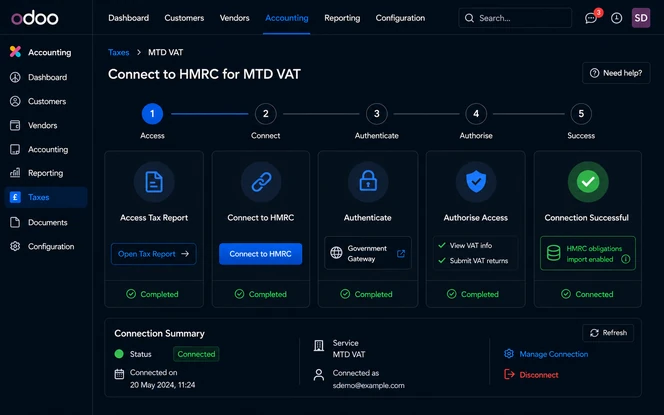Click the Connect to HMRC chain-link icon
The image size is (664, 415).
click(x=261, y=182)
